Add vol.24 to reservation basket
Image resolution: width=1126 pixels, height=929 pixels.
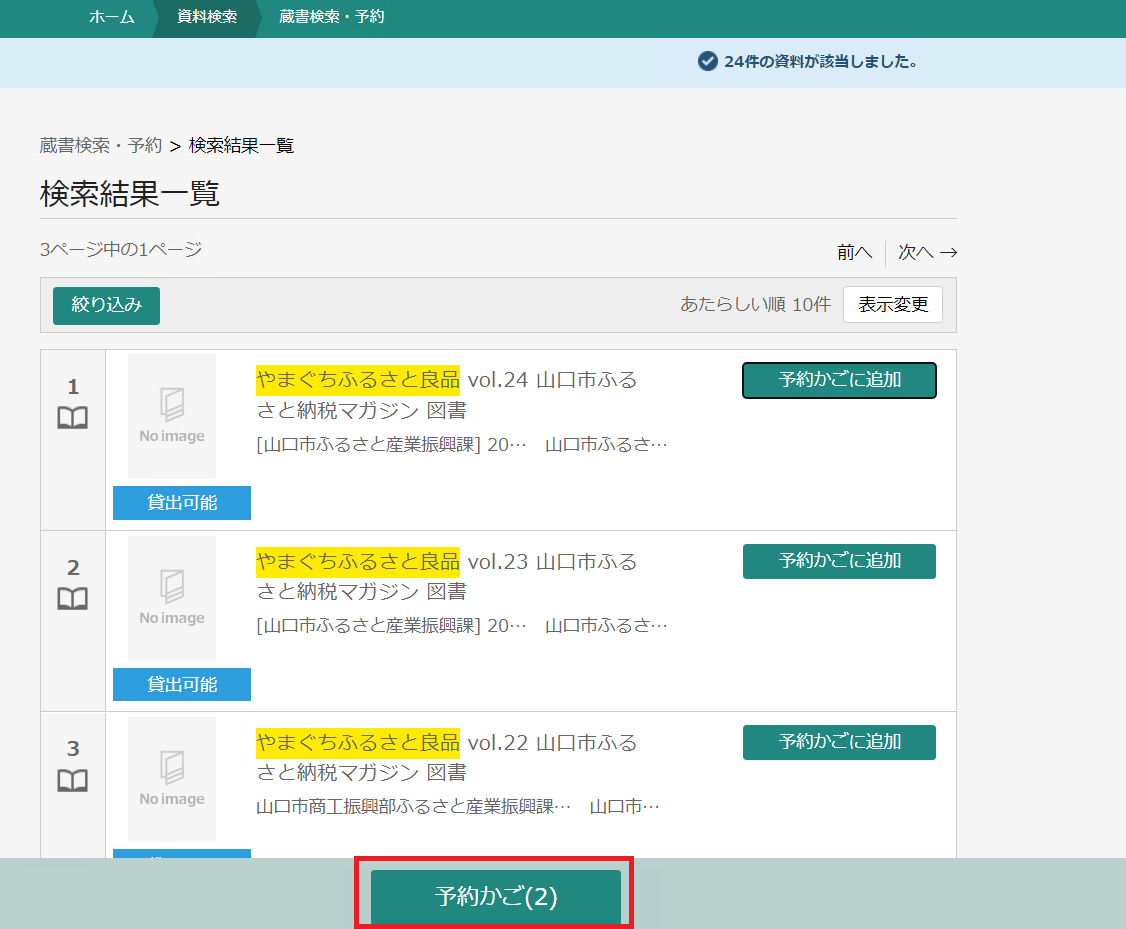[839, 380]
